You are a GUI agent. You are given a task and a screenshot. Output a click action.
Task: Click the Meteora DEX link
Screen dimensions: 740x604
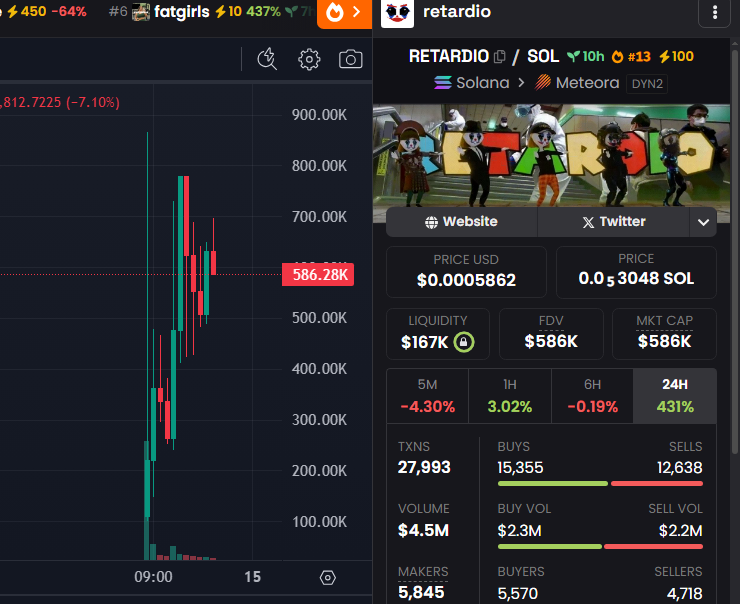tap(577, 83)
